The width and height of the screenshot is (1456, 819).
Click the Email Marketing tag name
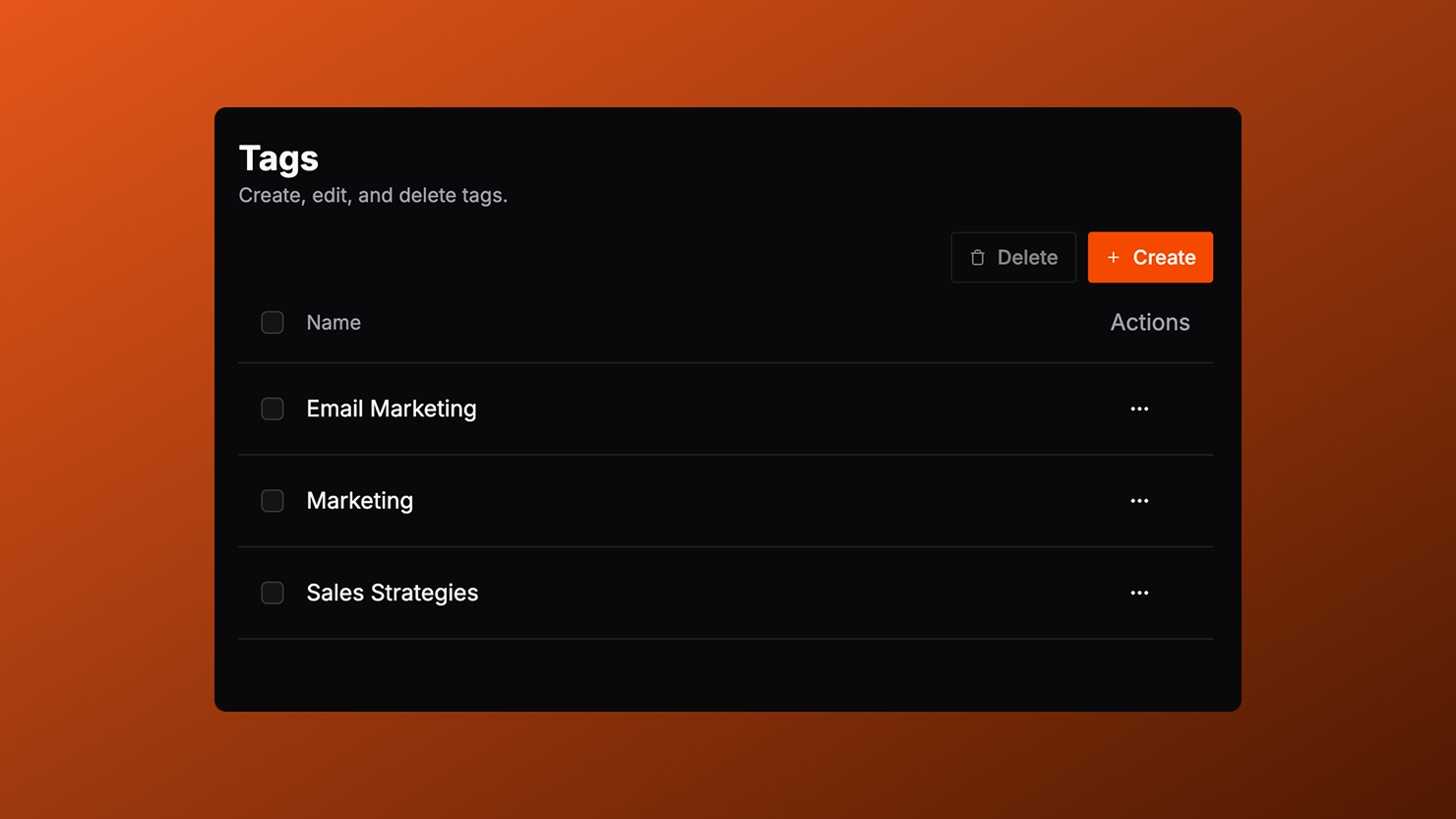click(x=391, y=409)
